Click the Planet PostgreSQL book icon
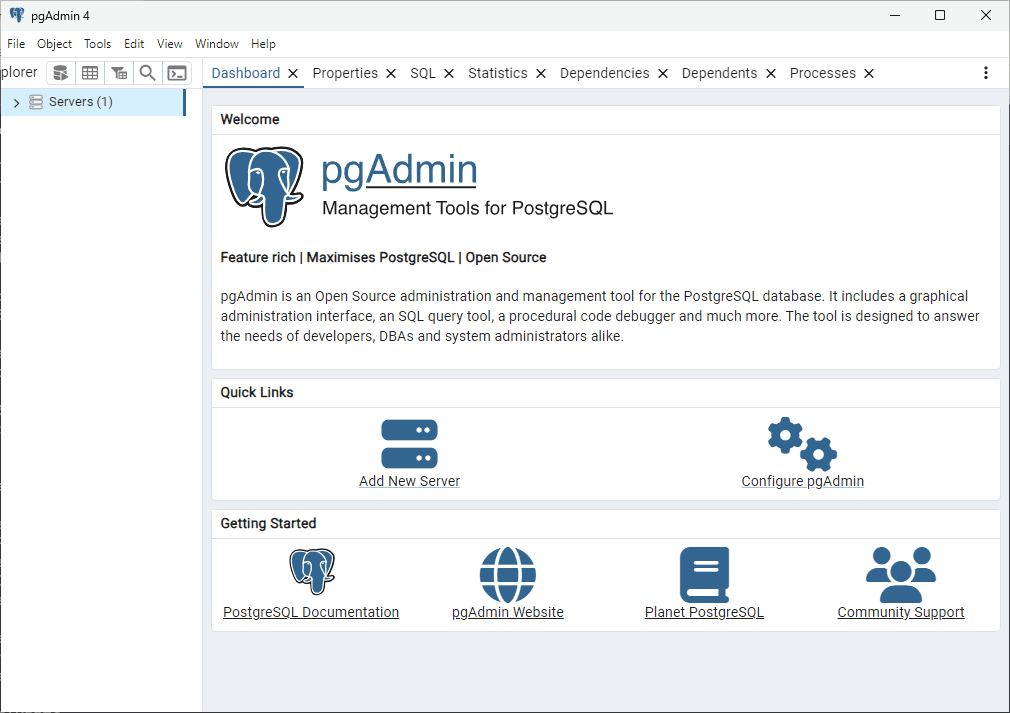Image resolution: width=1010 pixels, height=713 pixels. pyautogui.click(x=704, y=574)
